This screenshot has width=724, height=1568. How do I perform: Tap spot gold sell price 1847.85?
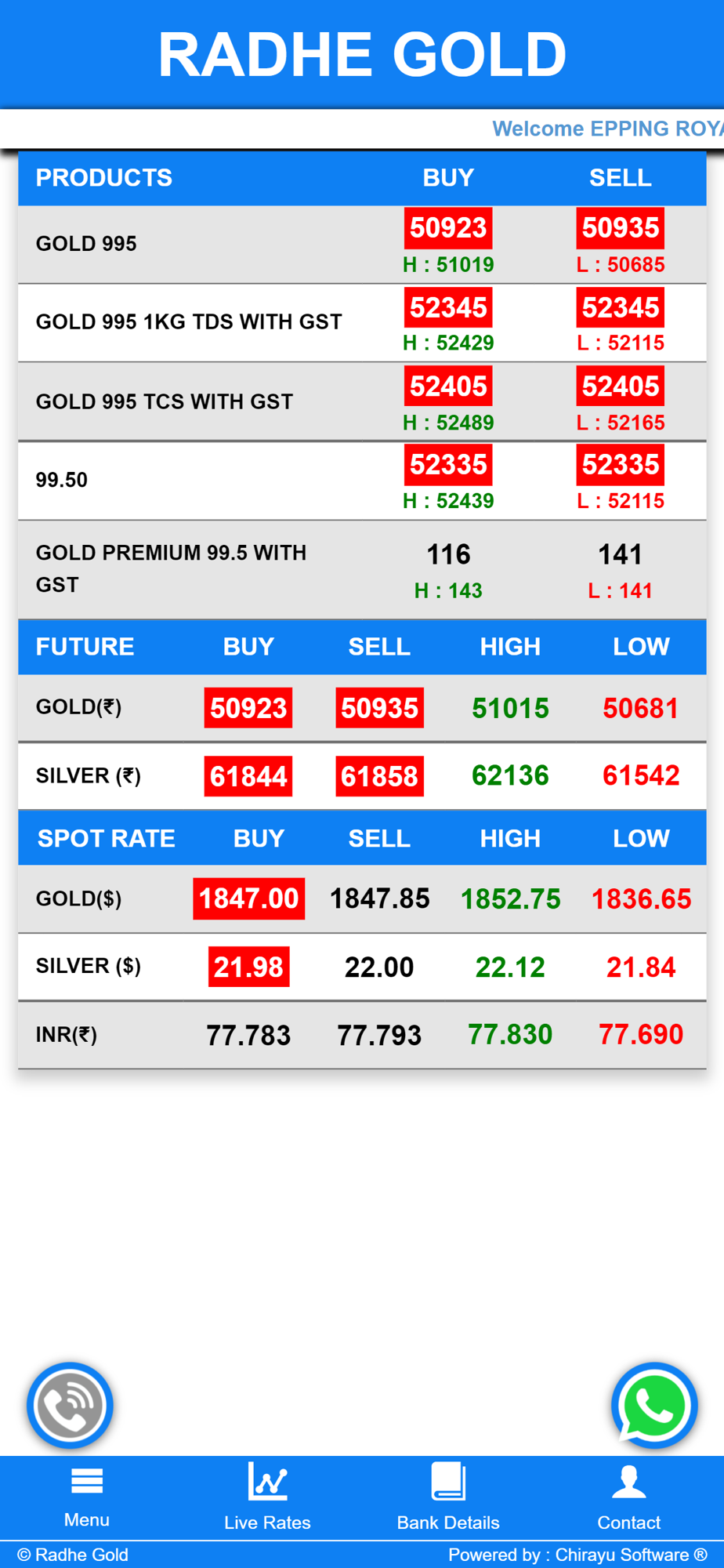(380, 898)
